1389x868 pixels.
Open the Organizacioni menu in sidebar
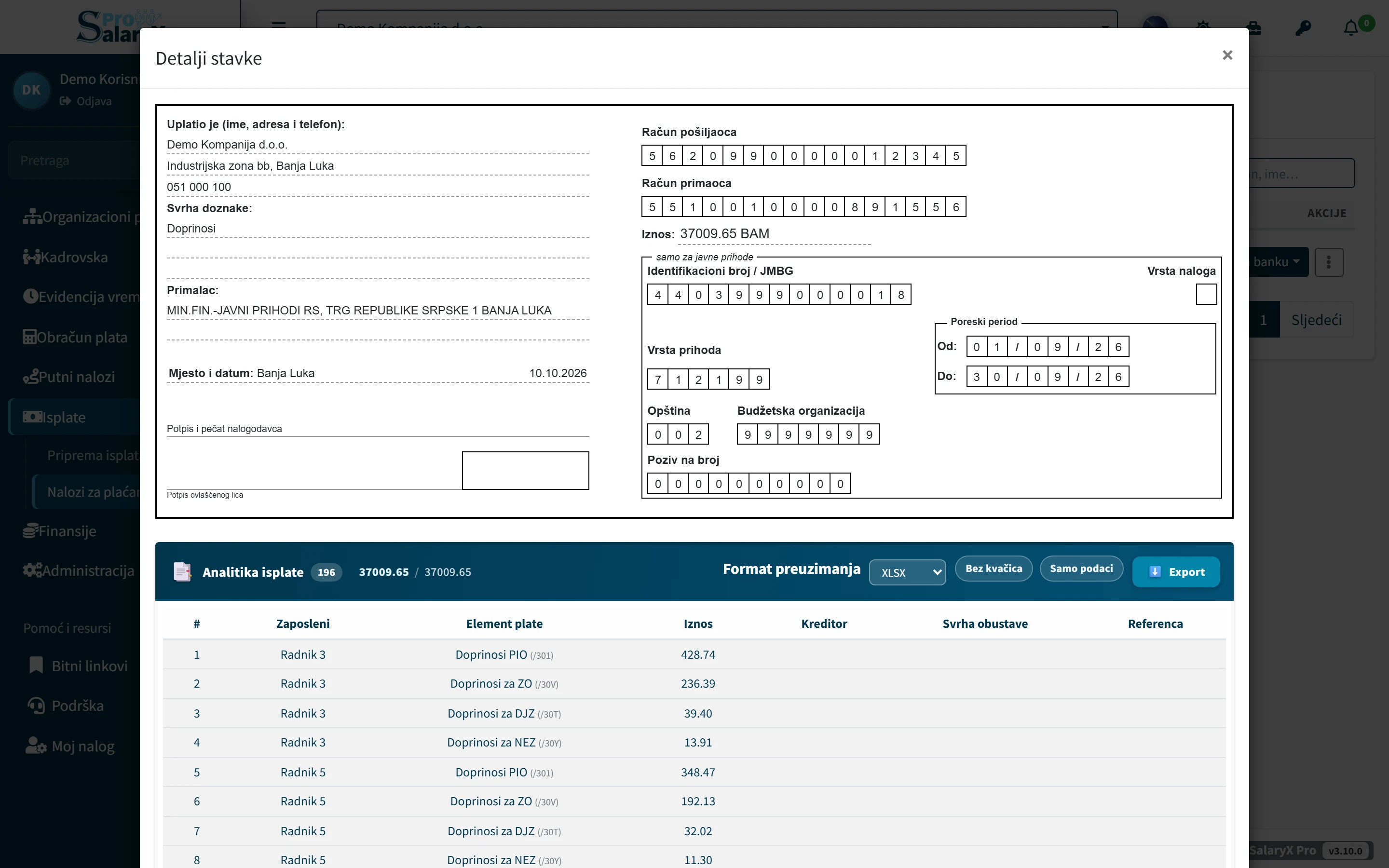coord(81,217)
